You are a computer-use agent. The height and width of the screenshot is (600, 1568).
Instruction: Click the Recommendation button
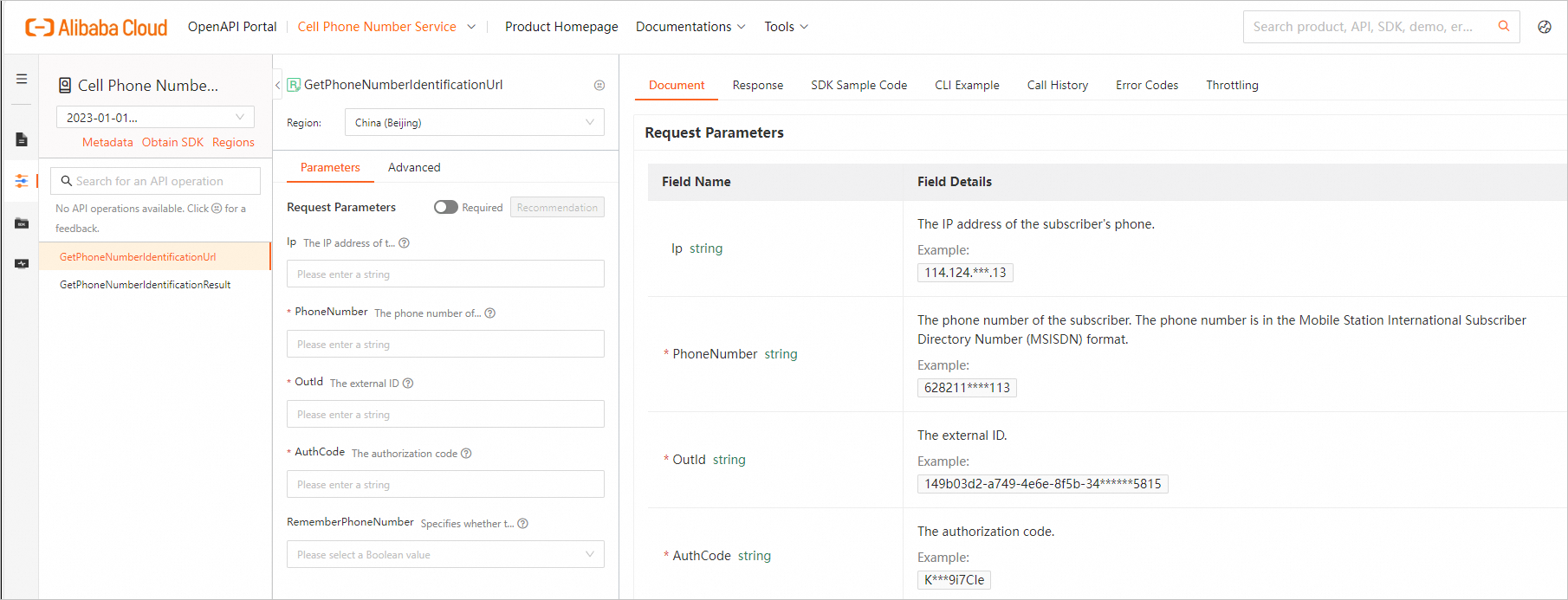(557, 208)
